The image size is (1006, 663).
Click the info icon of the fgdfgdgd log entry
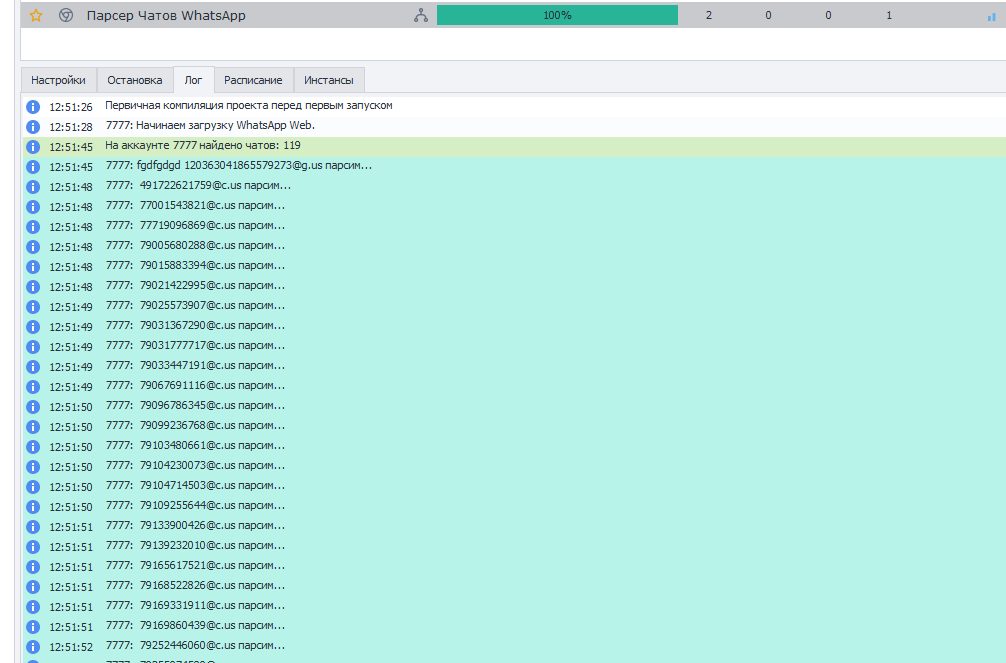(33, 166)
